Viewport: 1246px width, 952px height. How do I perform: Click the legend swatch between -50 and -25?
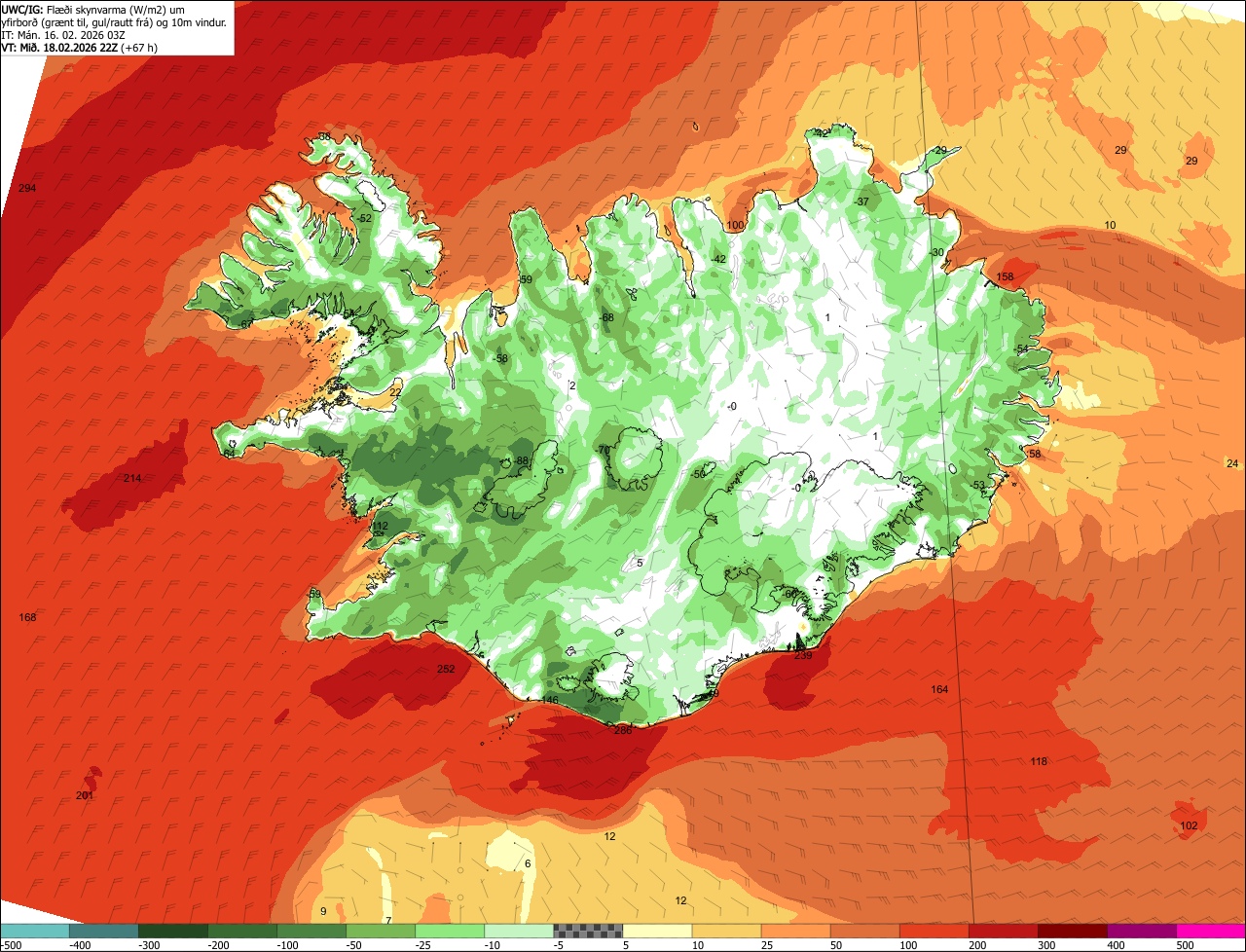point(381,931)
